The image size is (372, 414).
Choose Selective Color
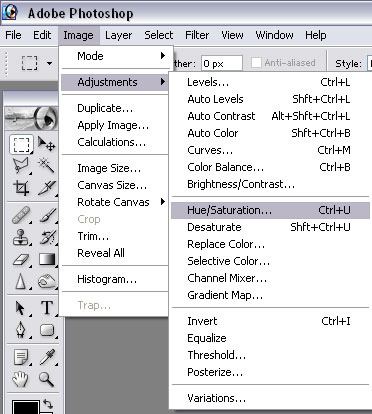point(270,261)
